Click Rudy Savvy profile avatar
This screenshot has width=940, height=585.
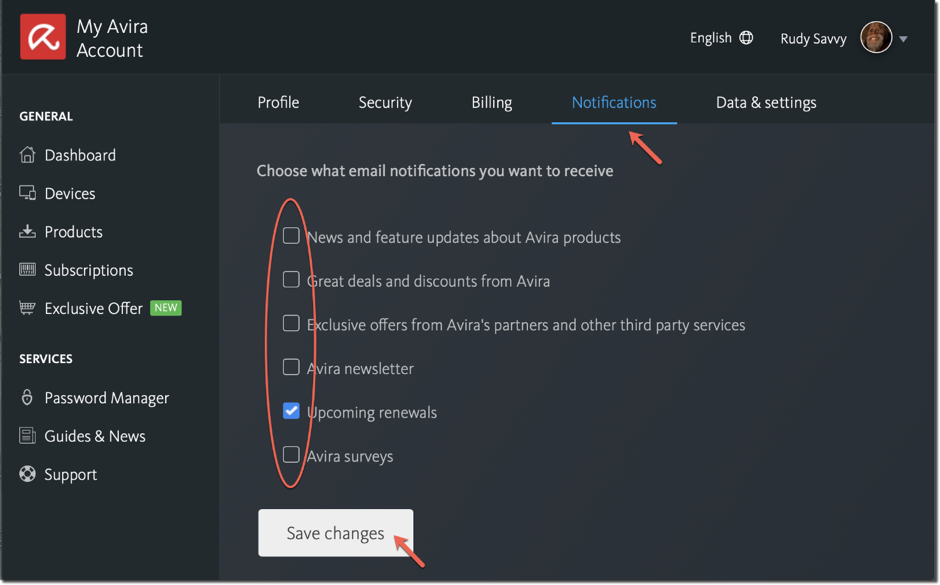click(876, 38)
